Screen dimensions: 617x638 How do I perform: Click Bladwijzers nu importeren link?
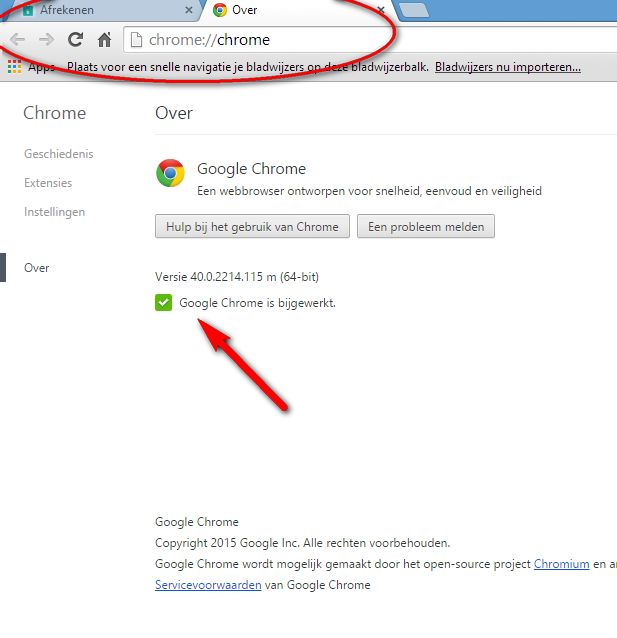(x=508, y=67)
